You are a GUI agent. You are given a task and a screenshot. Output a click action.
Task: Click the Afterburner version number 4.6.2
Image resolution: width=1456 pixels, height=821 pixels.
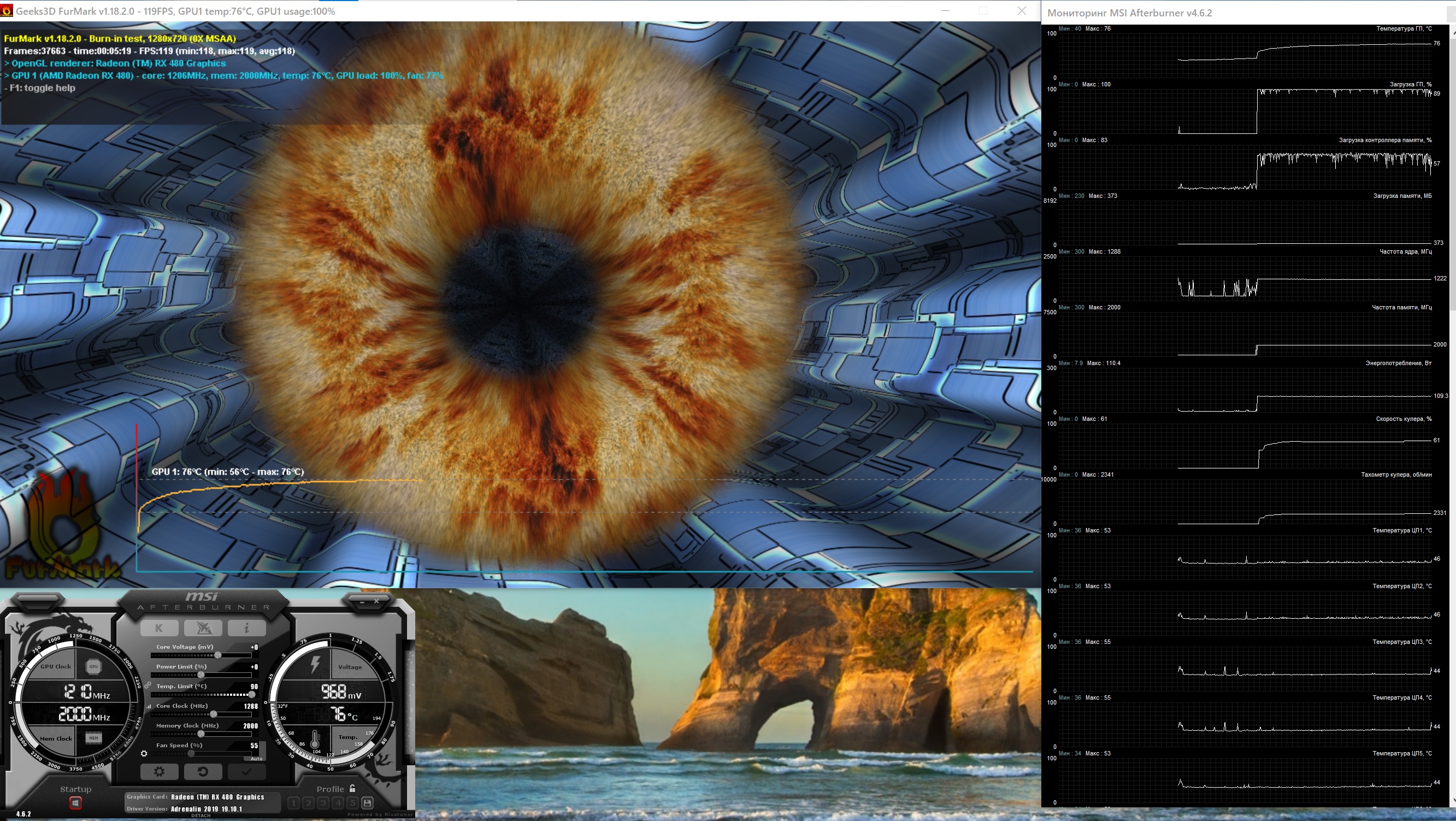23,814
